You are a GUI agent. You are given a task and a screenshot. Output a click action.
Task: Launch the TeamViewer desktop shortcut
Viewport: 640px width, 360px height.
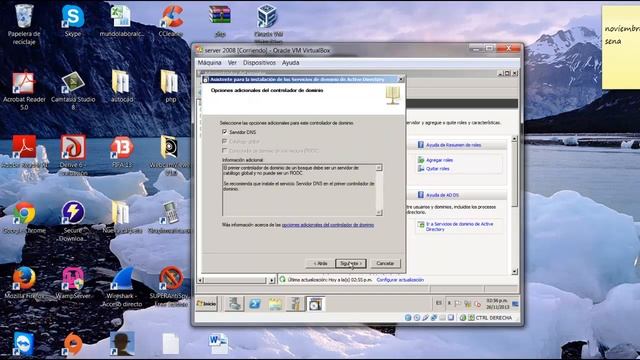24,344
